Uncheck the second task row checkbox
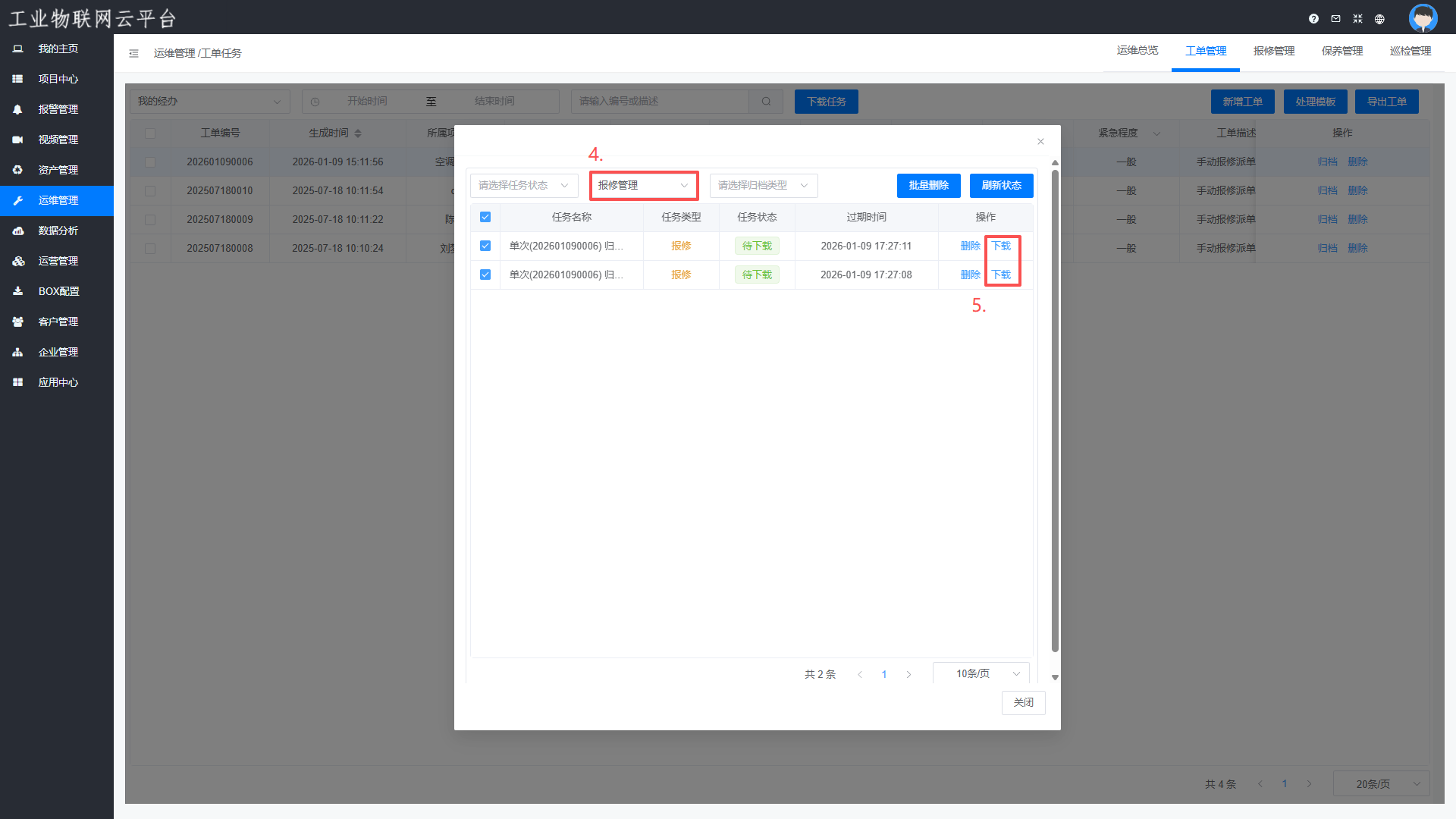Image resolution: width=1456 pixels, height=819 pixels. 485,275
